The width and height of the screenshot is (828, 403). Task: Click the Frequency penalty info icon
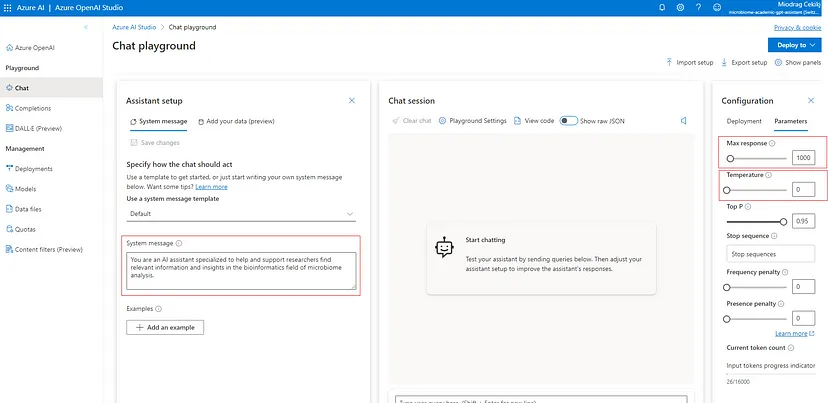[785, 272]
